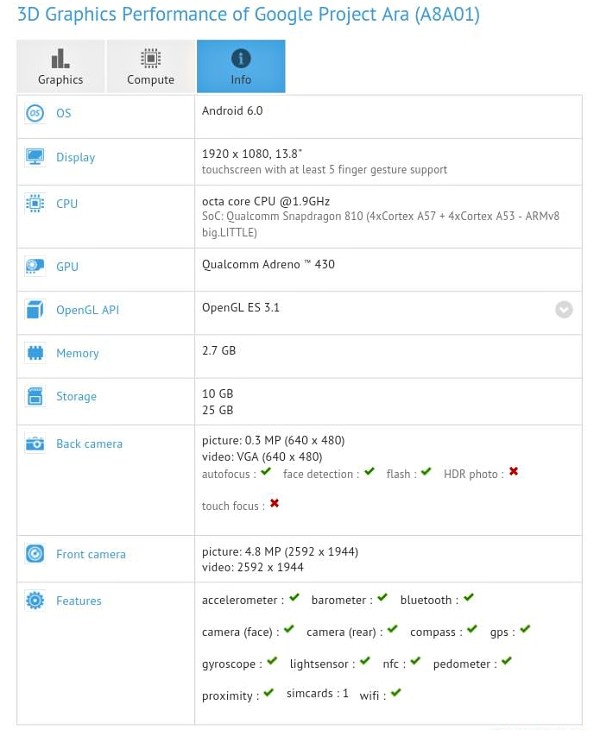600x730 pixels.
Task: Click the simcards : 1 text
Action: (317, 693)
